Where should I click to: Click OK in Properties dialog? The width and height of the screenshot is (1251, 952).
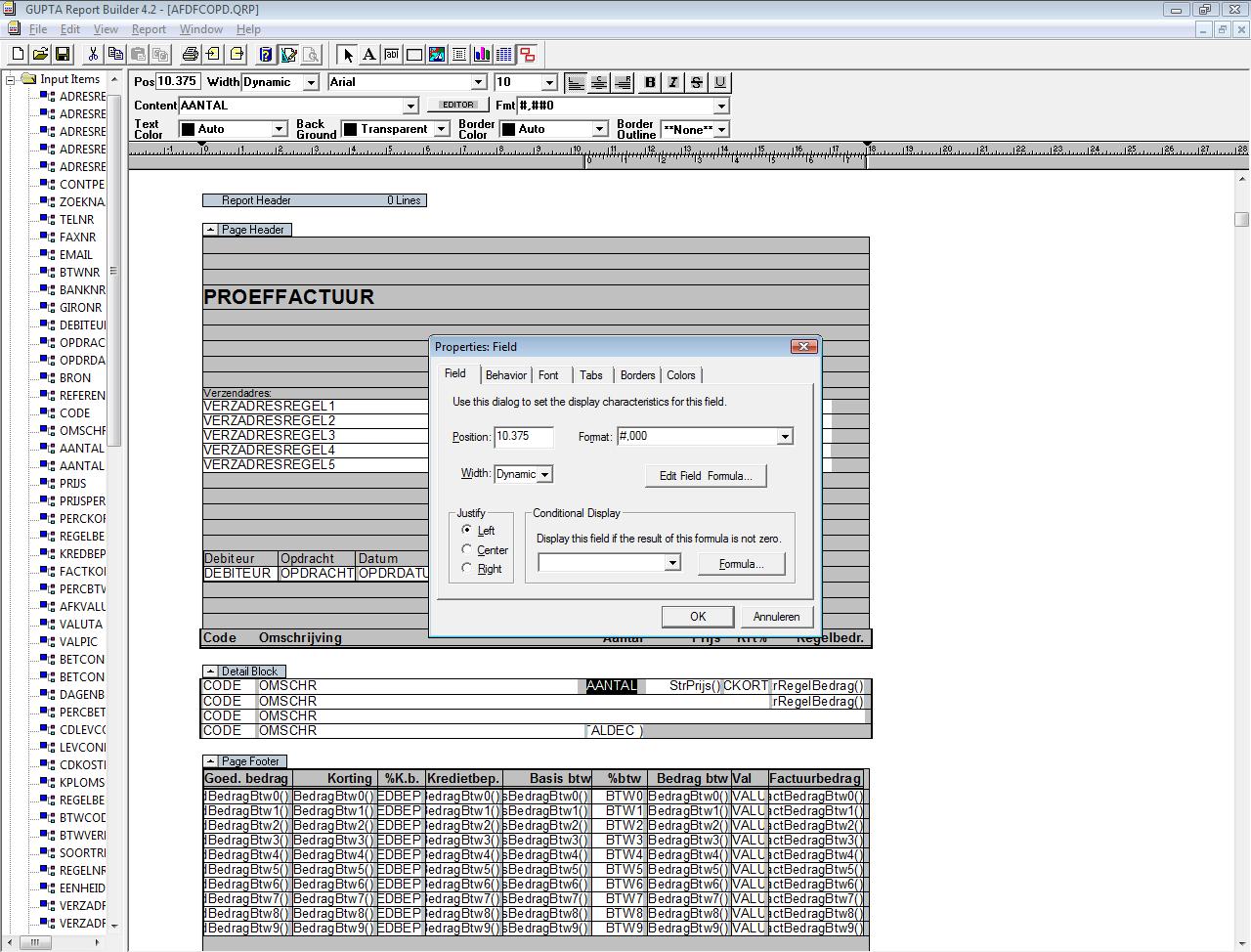[x=698, y=617]
